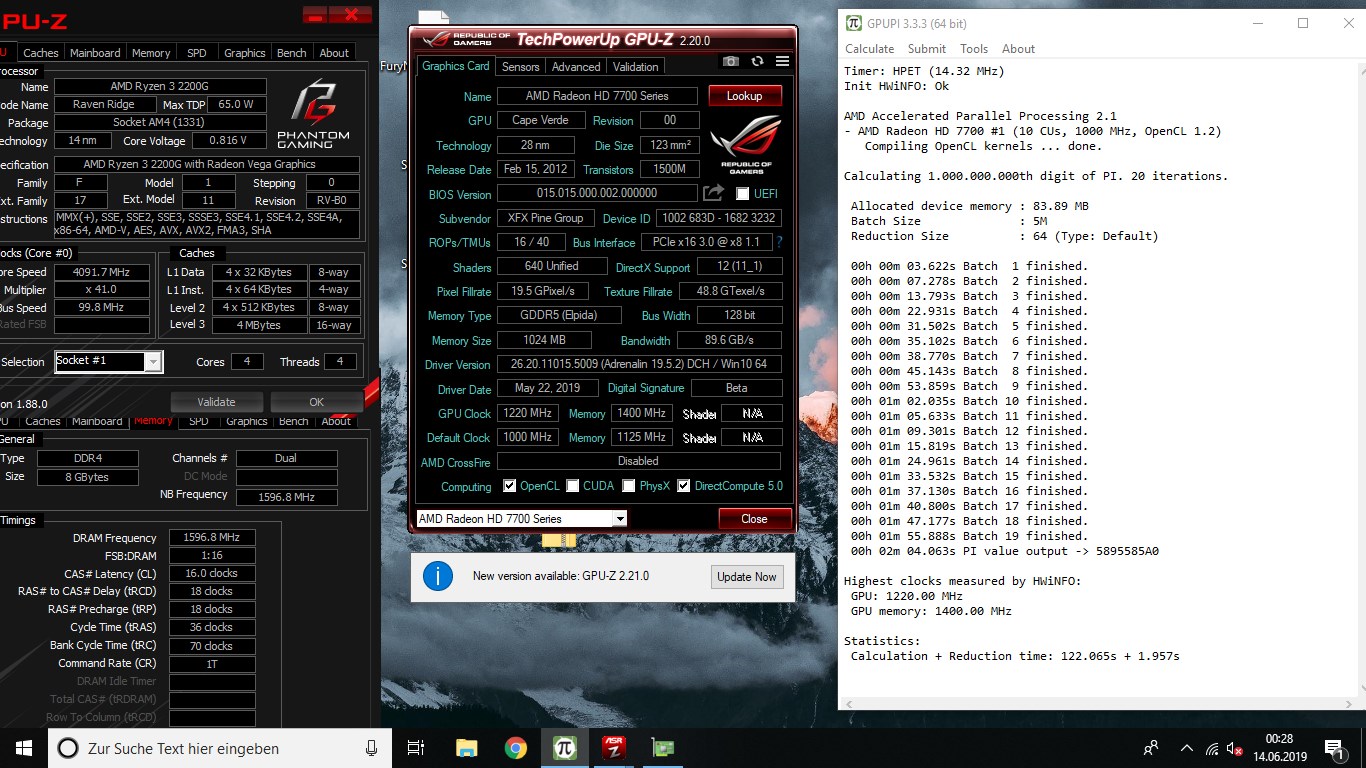Click the Validate button in CPU-Z

coord(216,402)
